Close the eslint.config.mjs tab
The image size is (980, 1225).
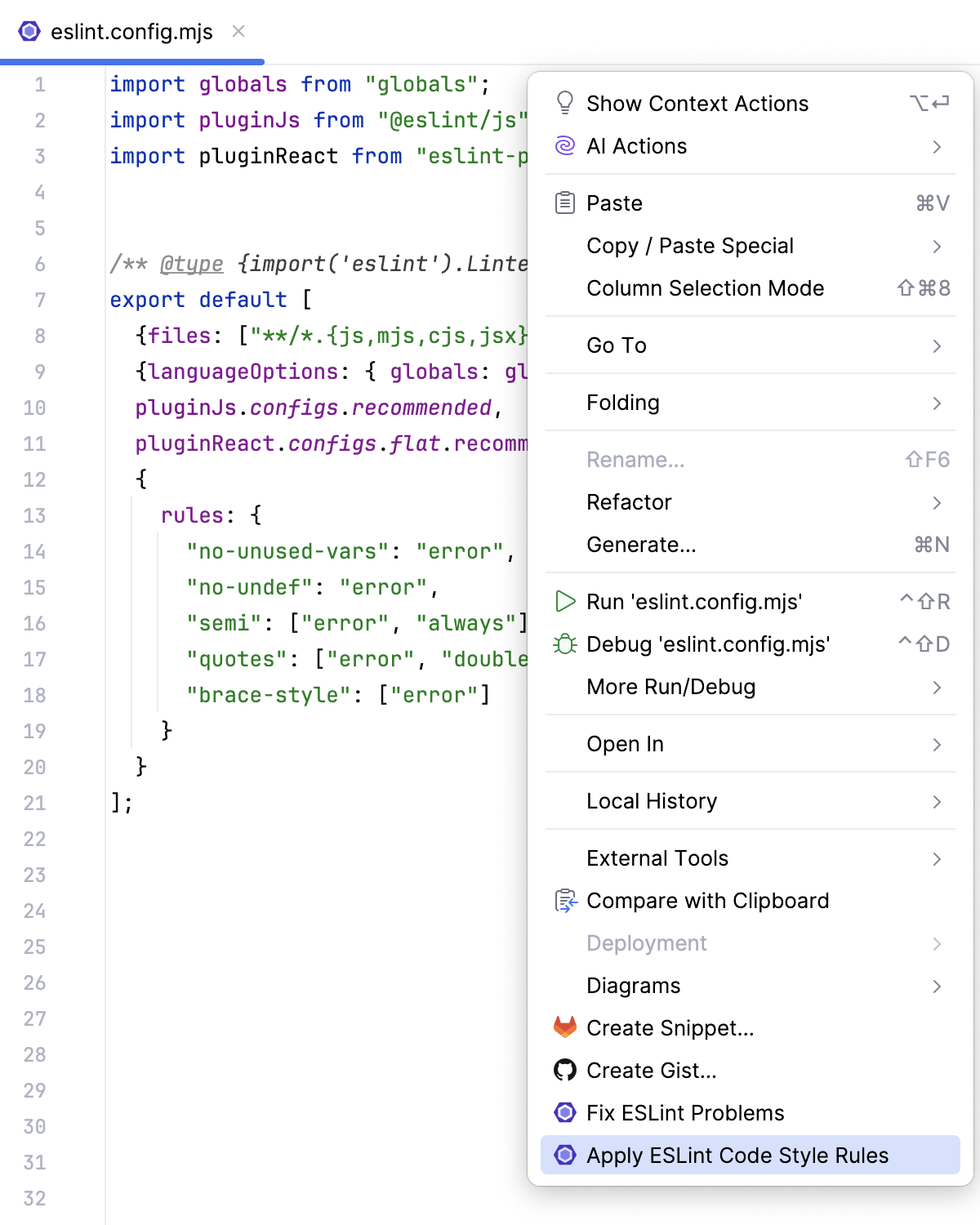[238, 32]
